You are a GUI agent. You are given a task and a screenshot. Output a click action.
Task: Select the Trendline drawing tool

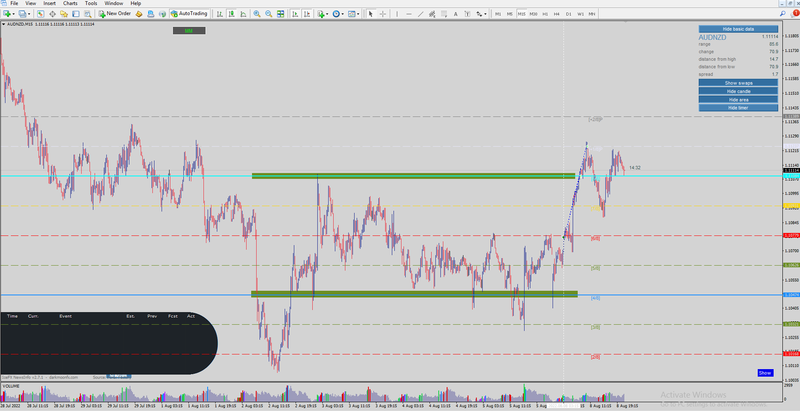point(420,14)
